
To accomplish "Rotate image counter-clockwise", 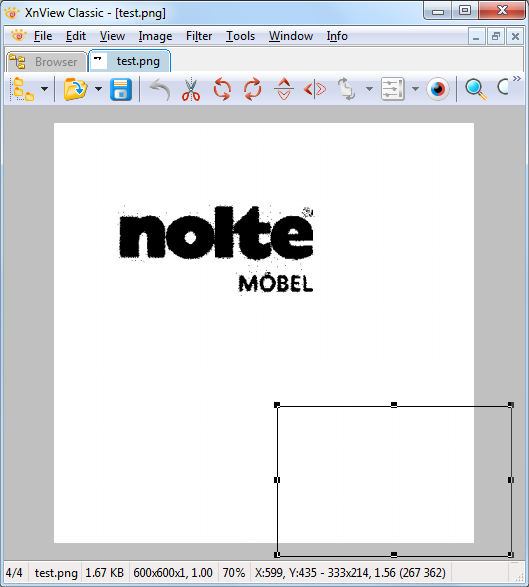I will click(222, 89).
